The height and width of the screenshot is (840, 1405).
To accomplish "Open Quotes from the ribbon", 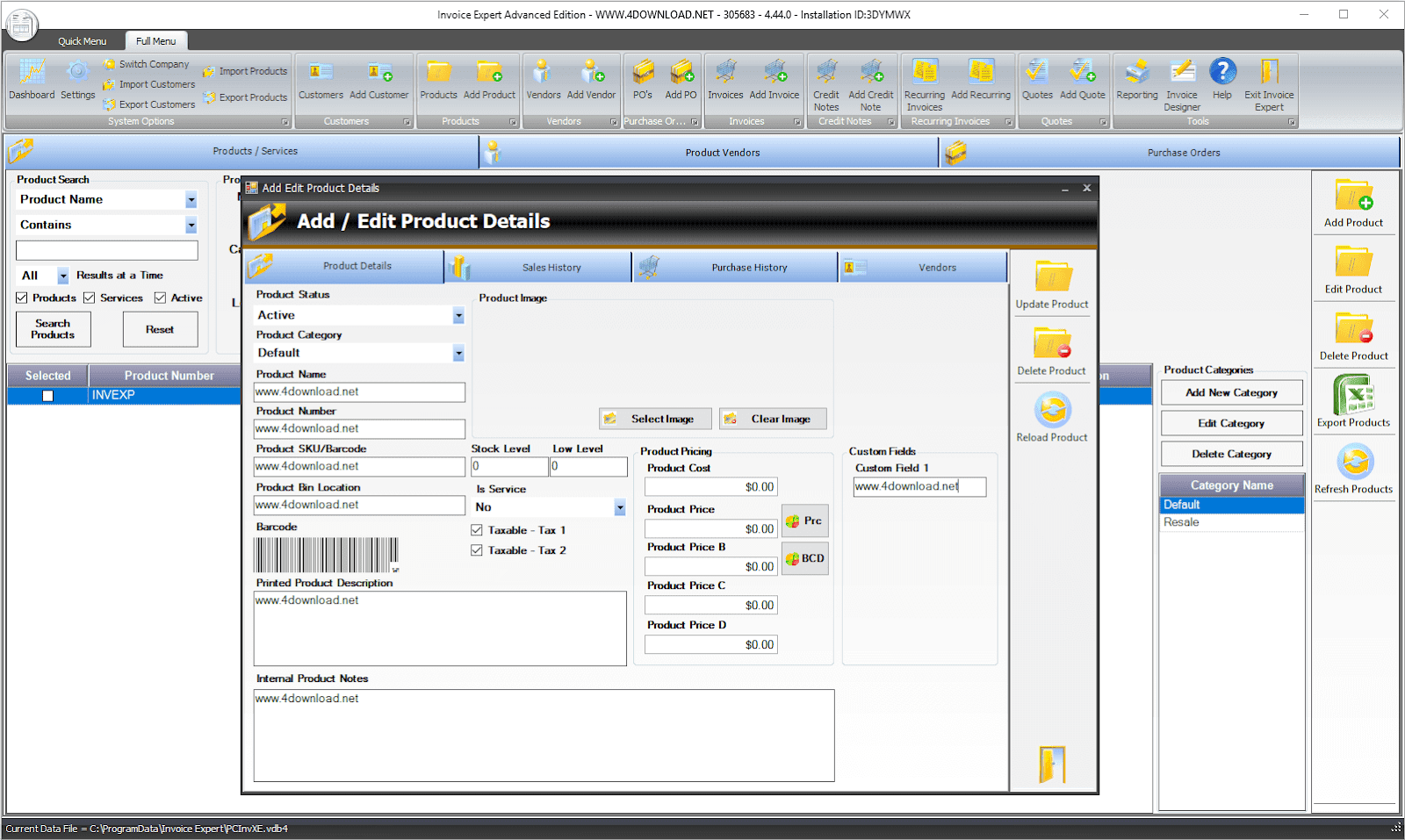I will [x=1037, y=79].
